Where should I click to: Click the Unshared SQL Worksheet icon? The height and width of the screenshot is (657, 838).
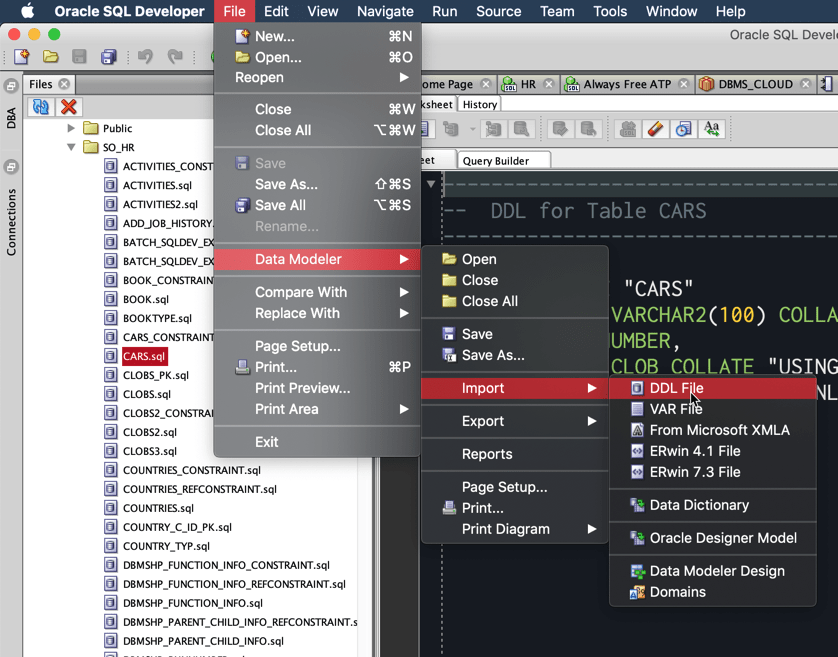pyautogui.click(x=627, y=129)
